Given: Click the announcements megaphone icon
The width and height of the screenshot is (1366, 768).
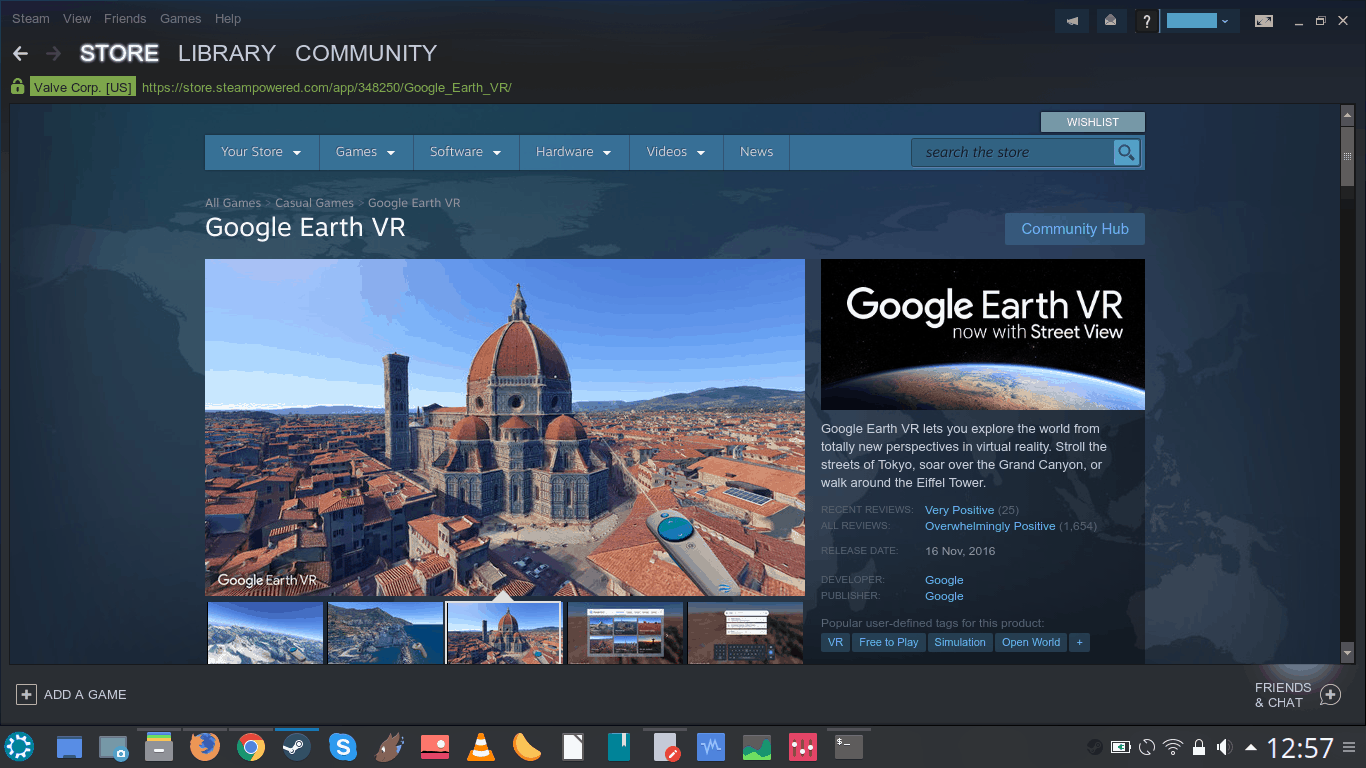Looking at the screenshot, I should [1072, 20].
